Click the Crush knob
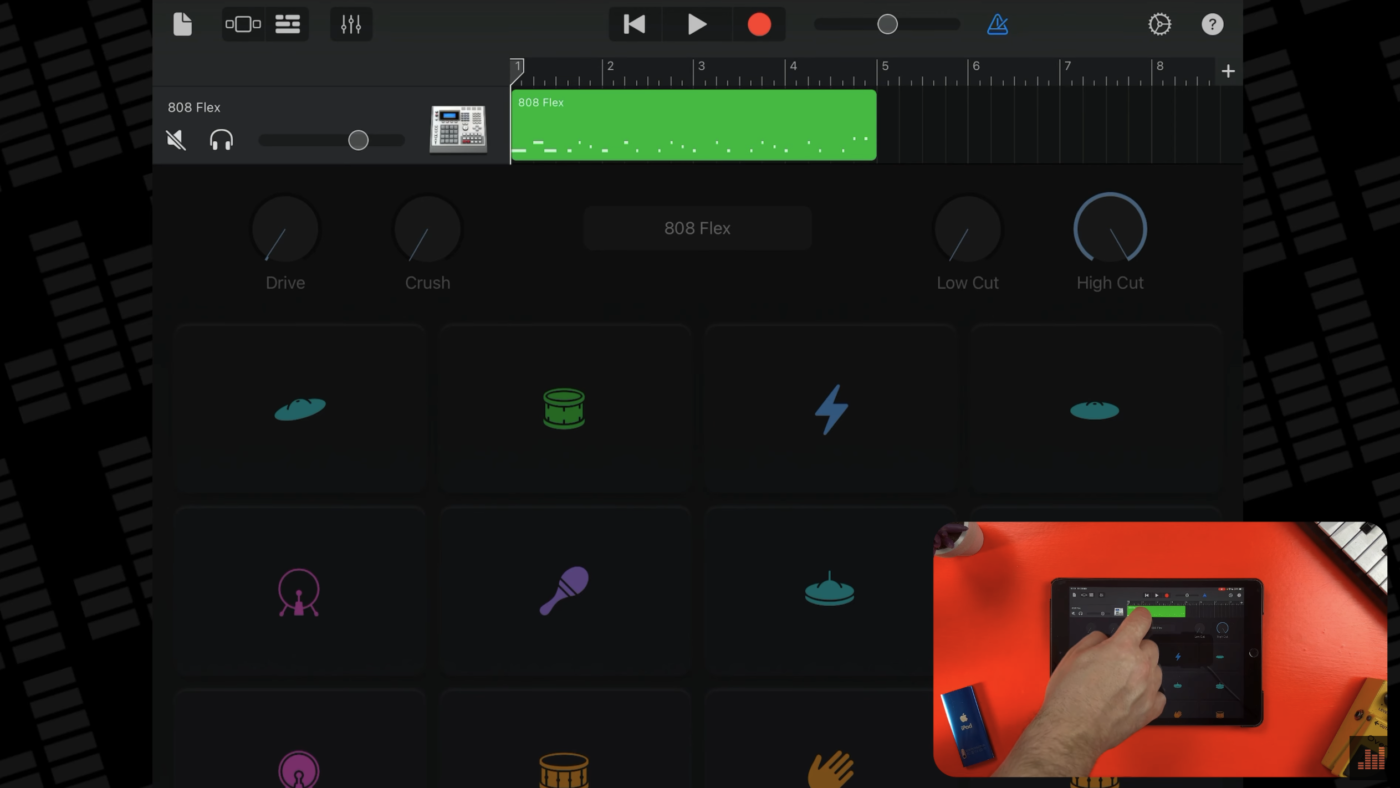This screenshot has height=788, width=1400. tap(427, 229)
